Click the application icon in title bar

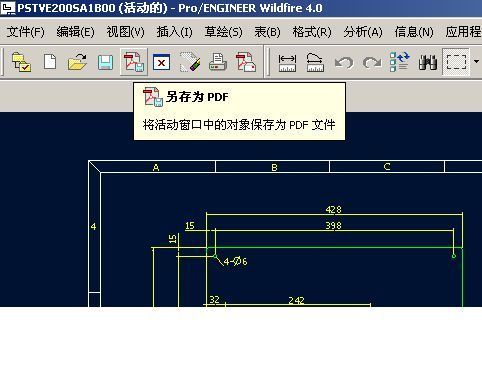point(7,8)
